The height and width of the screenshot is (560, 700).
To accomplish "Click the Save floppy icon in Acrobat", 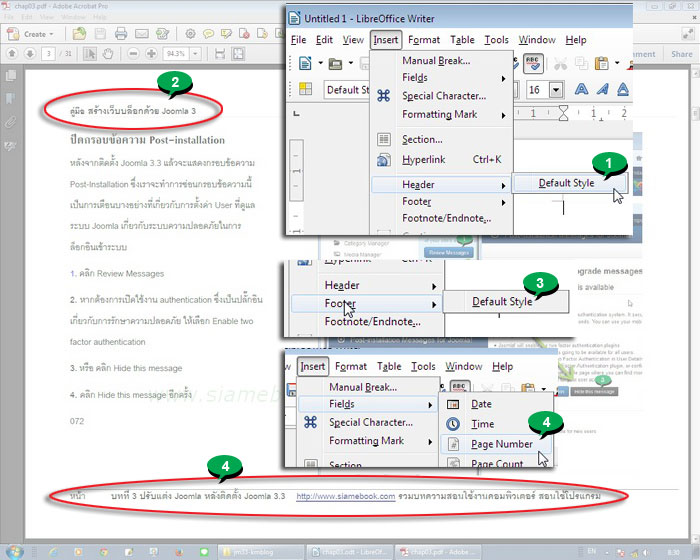I will click(100, 33).
